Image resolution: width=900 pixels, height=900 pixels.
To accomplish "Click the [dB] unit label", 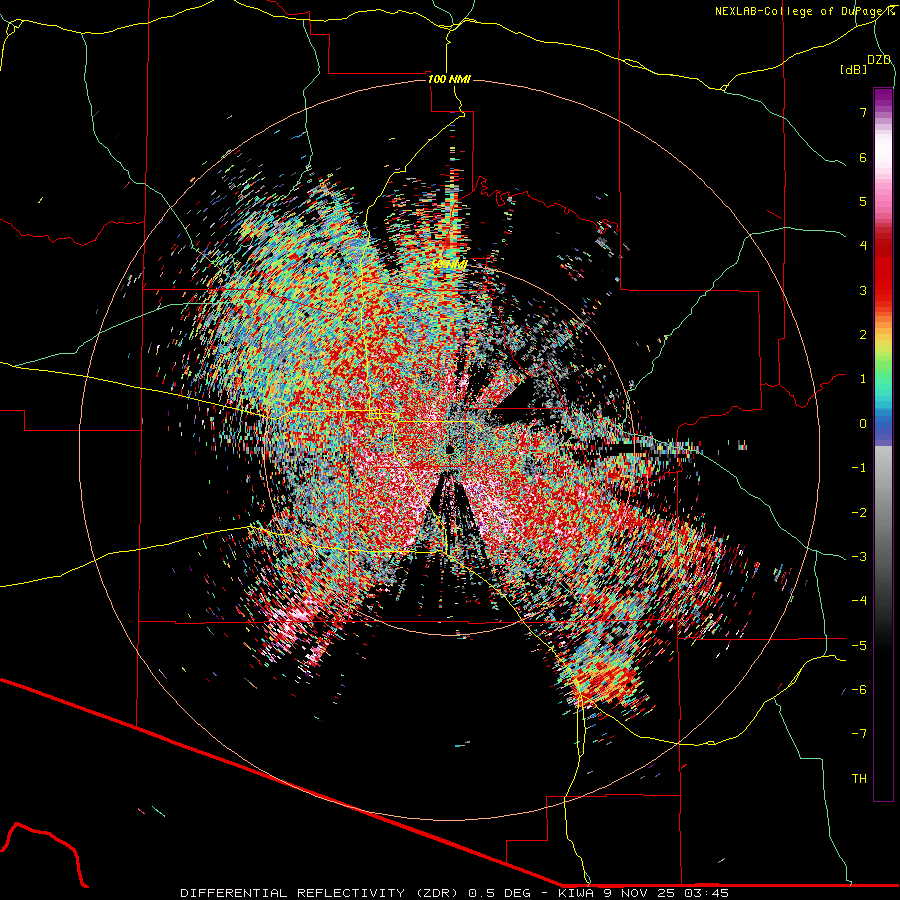I will 853,70.
